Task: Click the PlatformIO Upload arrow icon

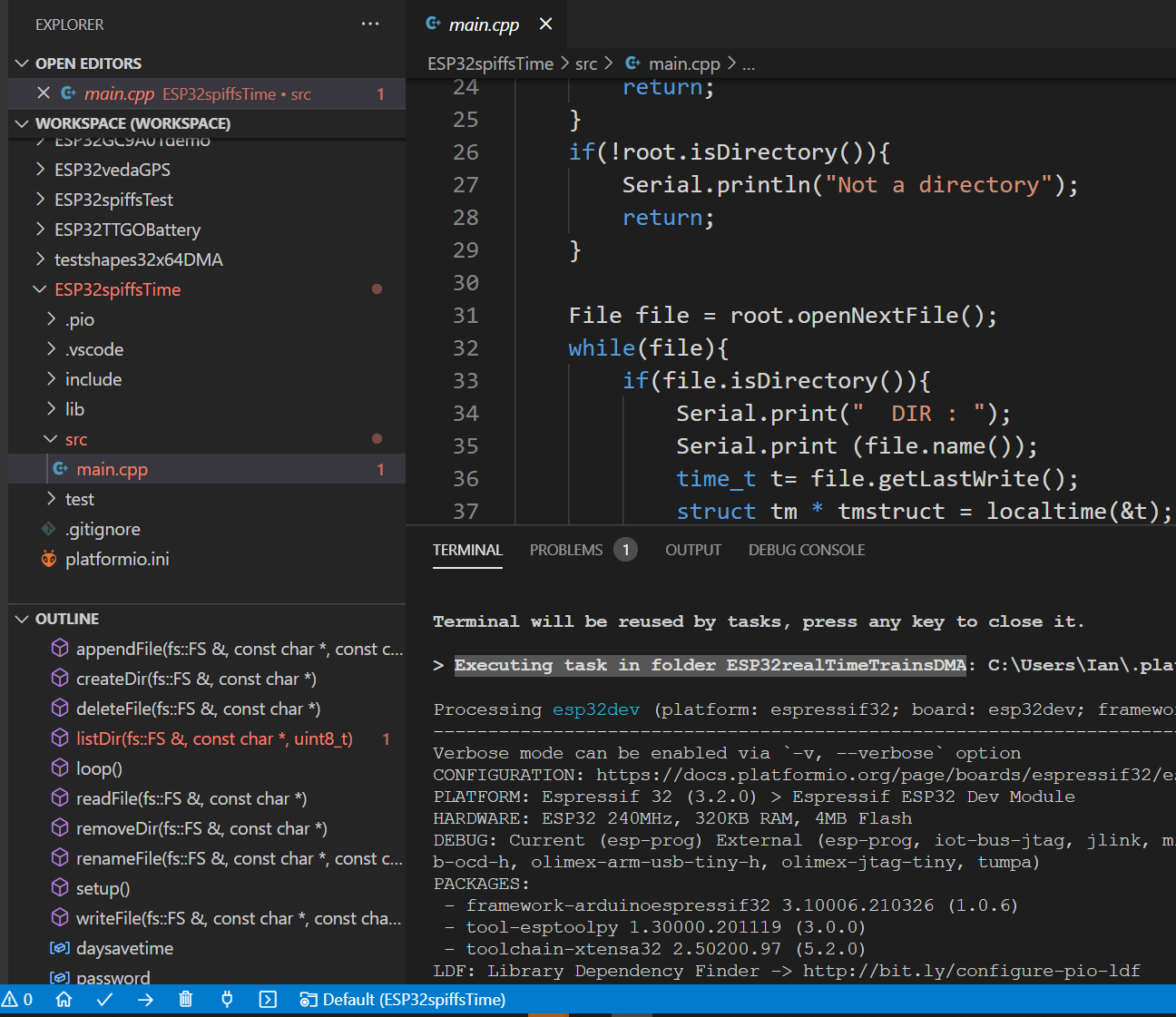Action: pyautogui.click(x=145, y=999)
